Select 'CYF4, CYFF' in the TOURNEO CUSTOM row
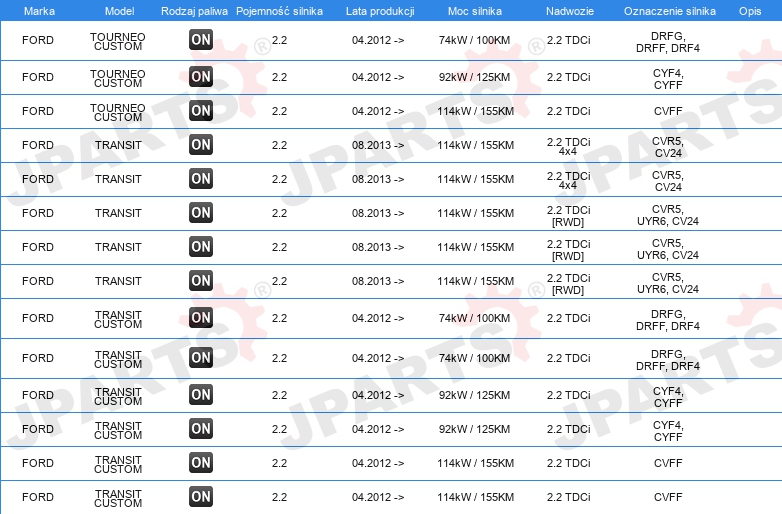This screenshot has width=782, height=514. point(668,79)
